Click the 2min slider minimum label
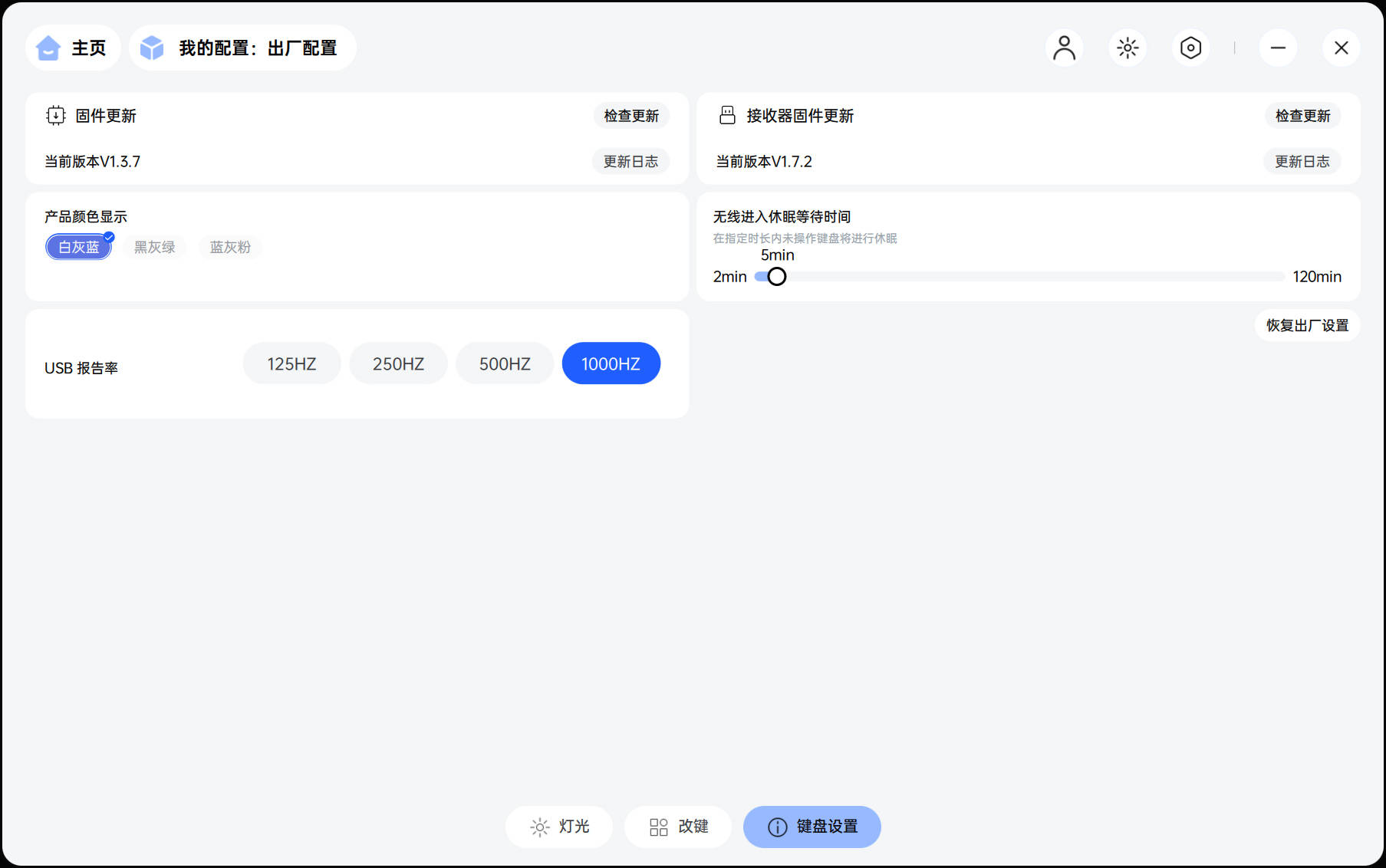 (729, 277)
